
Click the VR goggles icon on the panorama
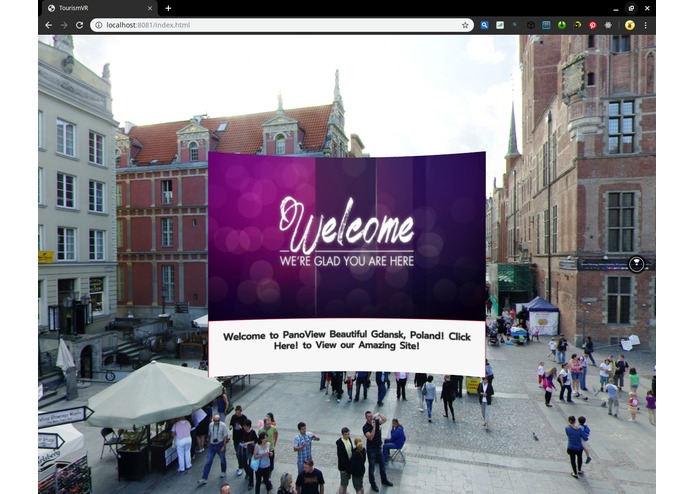pos(636,264)
